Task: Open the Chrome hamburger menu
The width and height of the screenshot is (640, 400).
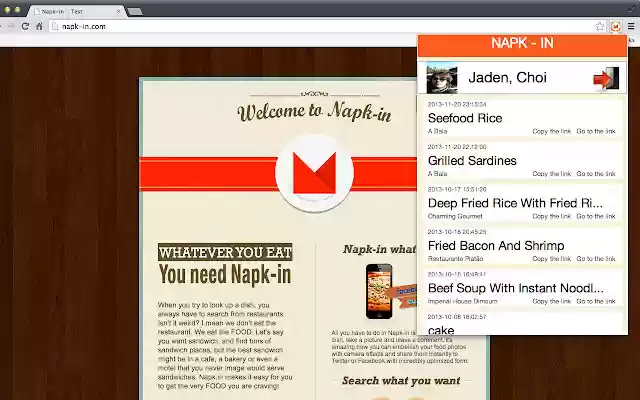Action: tap(631, 27)
